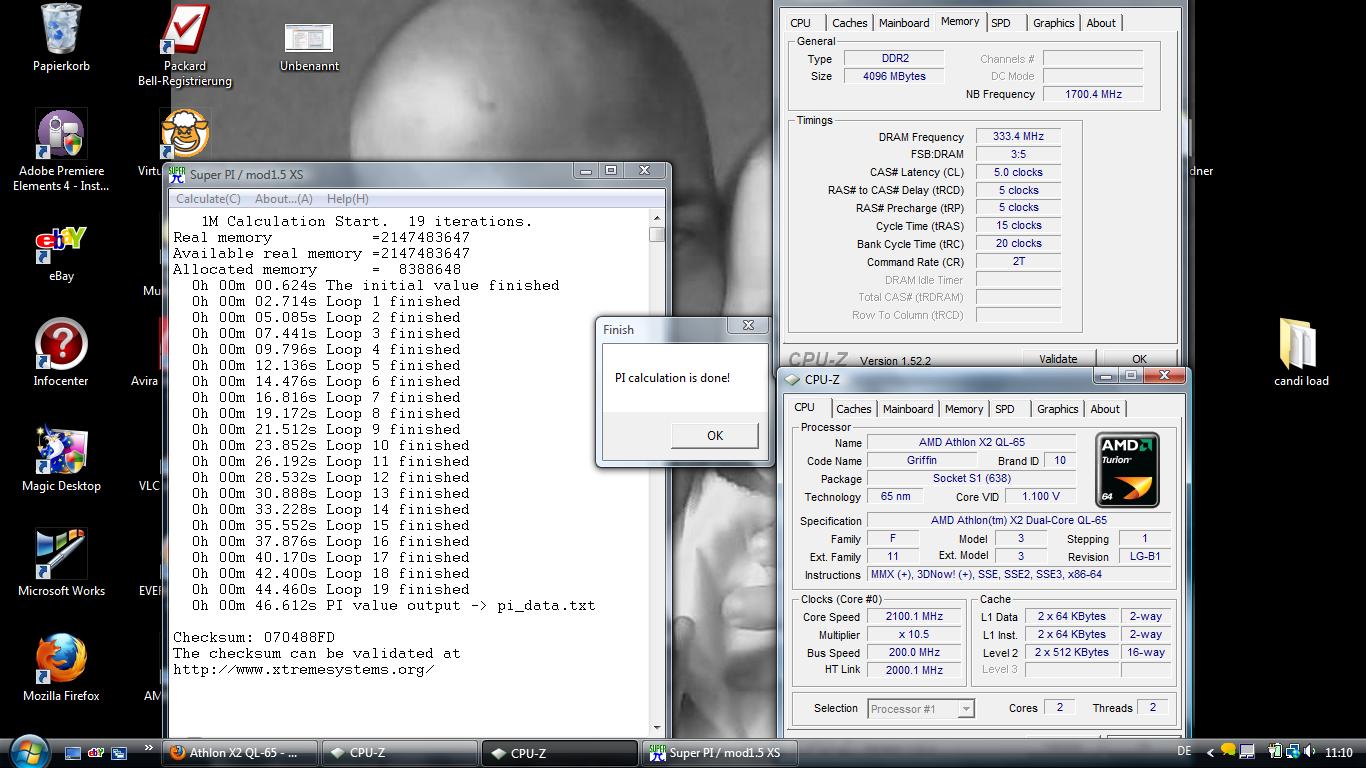Viewport: 1366px width, 768px height.
Task: Open About...(A) menu in Super PI
Action: click(x=283, y=199)
